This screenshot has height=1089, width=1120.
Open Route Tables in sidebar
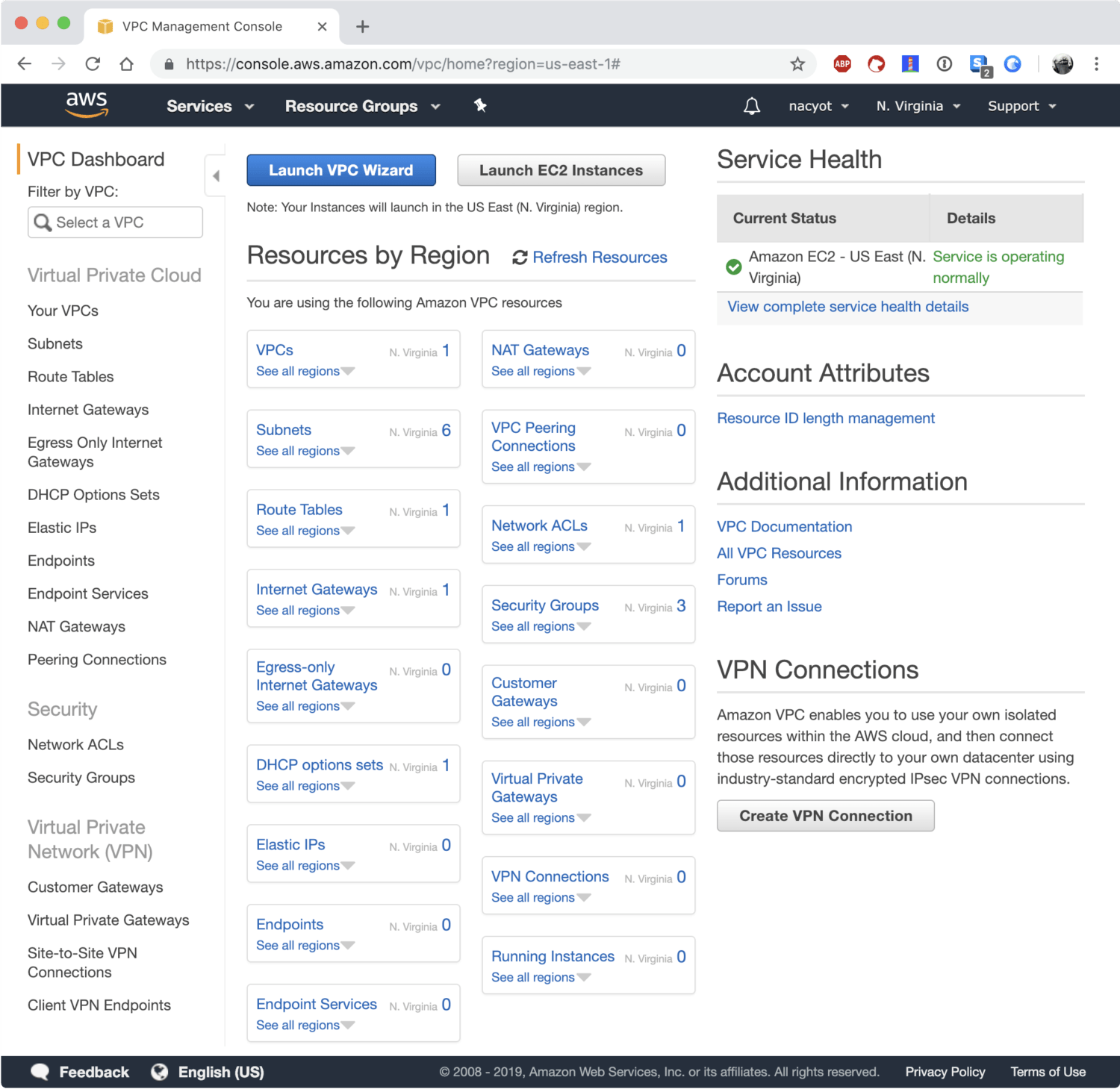[x=70, y=376]
